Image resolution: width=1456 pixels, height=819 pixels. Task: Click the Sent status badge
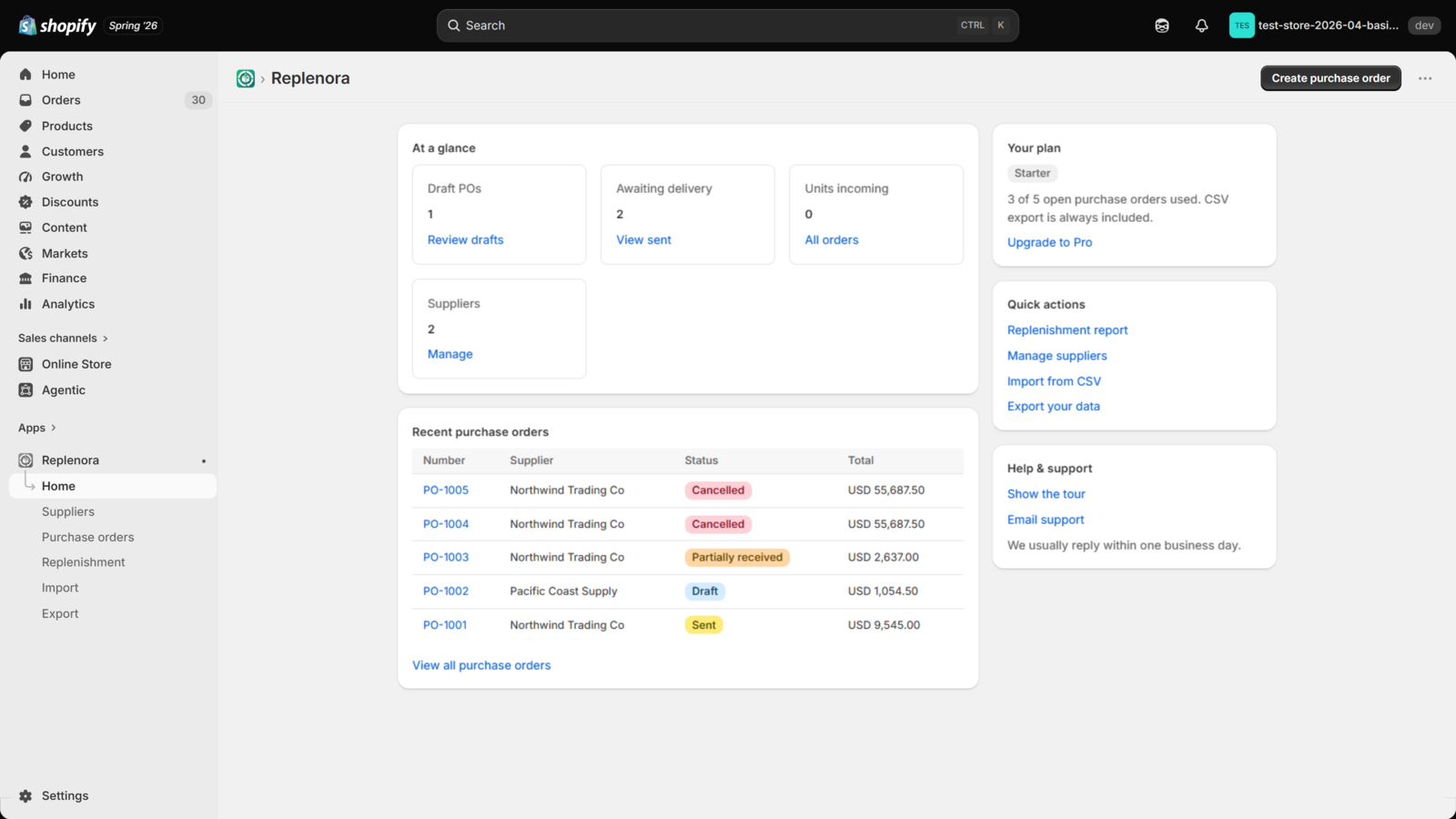coord(703,625)
